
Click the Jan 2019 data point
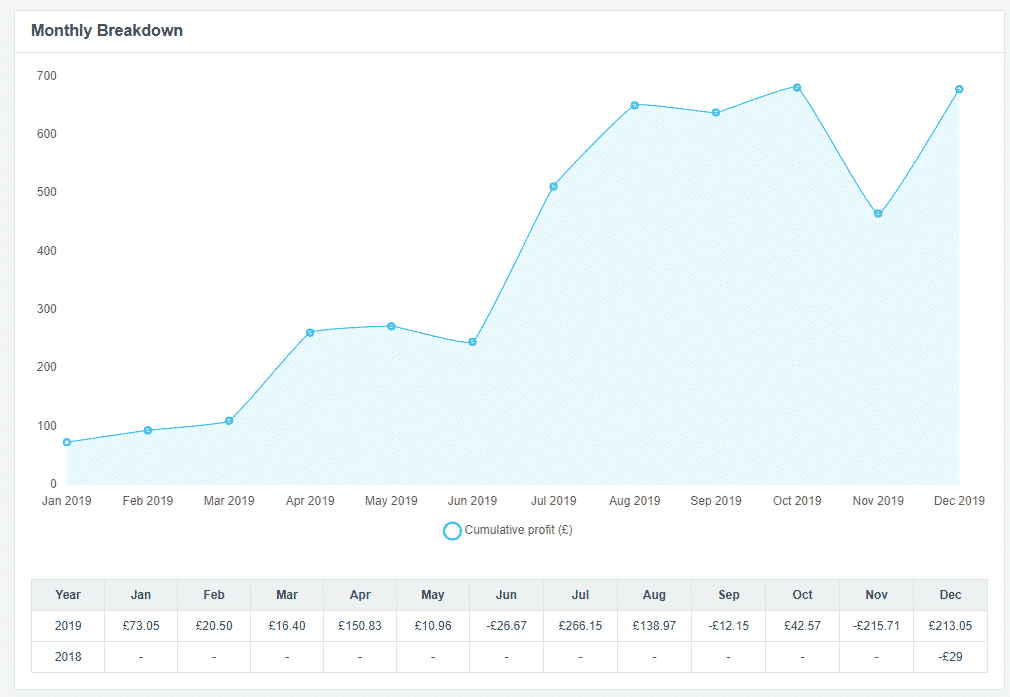pos(67,442)
